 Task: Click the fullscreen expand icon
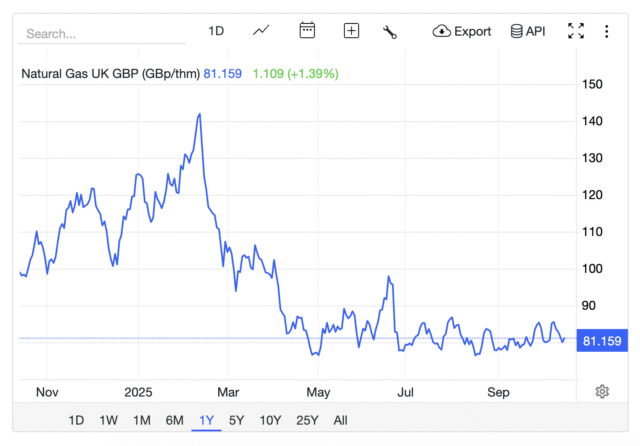tap(576, 31)
